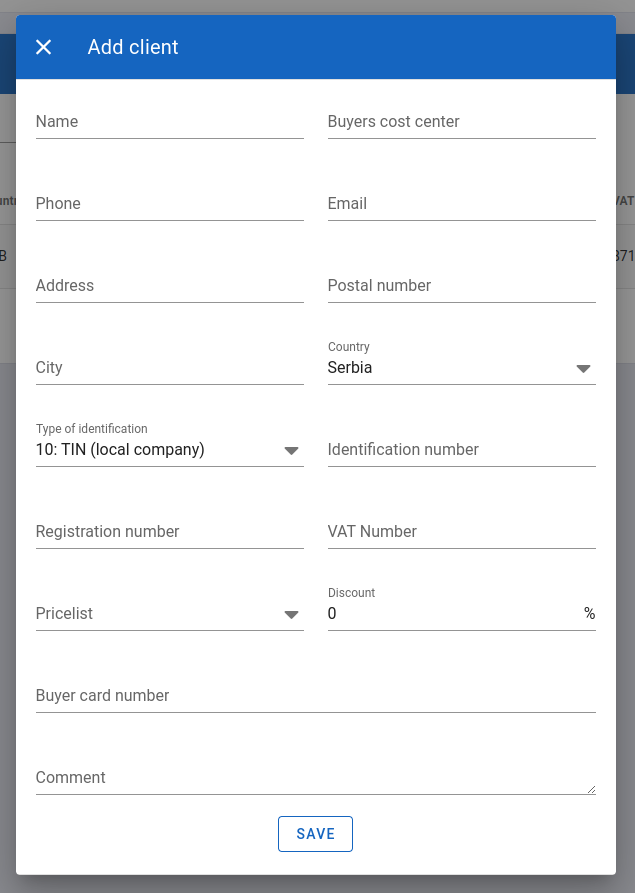635x893 pixels.
Task: Select the Address field
Action: pos(170,286)
